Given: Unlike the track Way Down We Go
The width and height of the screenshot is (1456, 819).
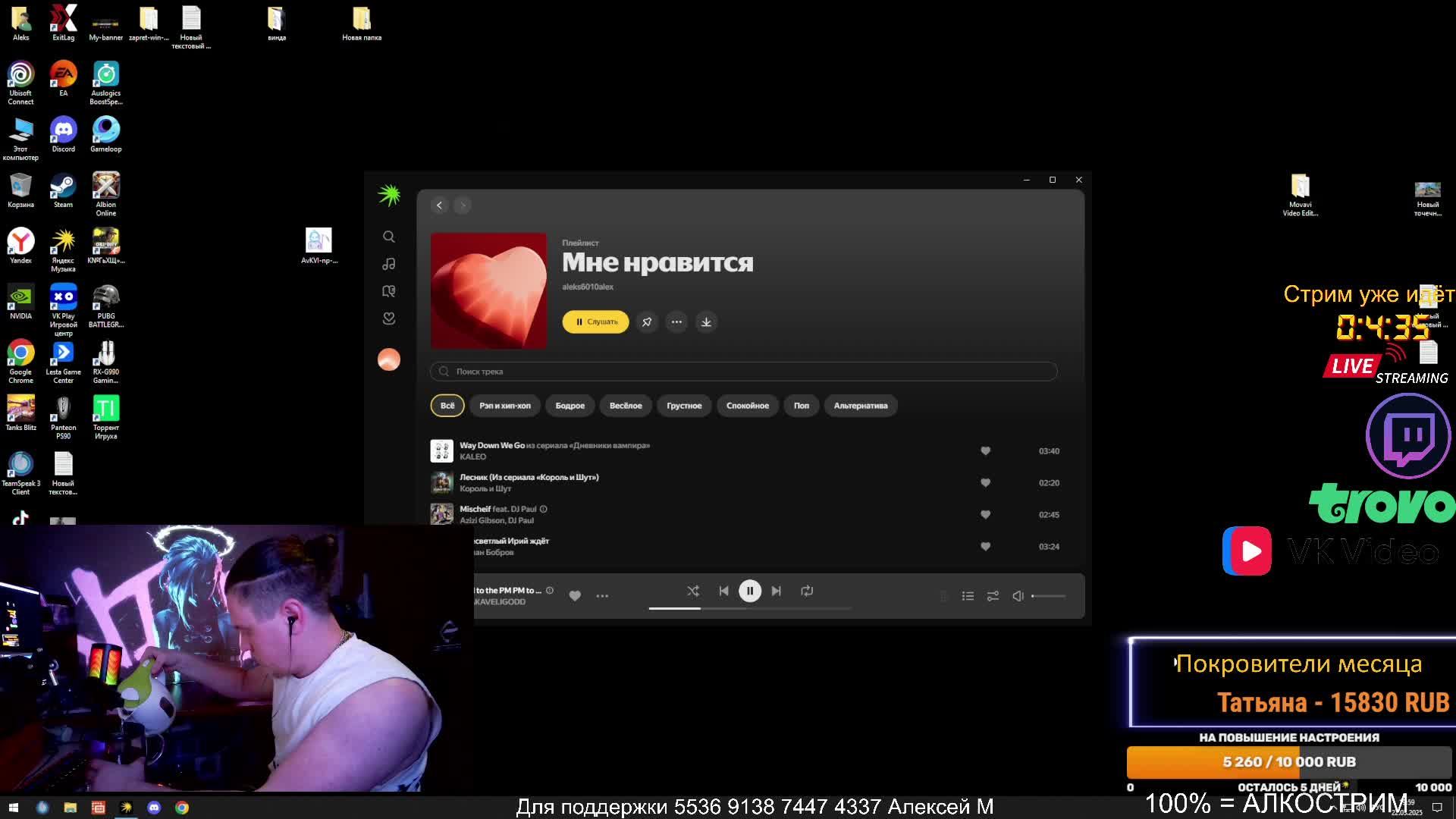Looking at the screenshot, I should pos(985,451).
